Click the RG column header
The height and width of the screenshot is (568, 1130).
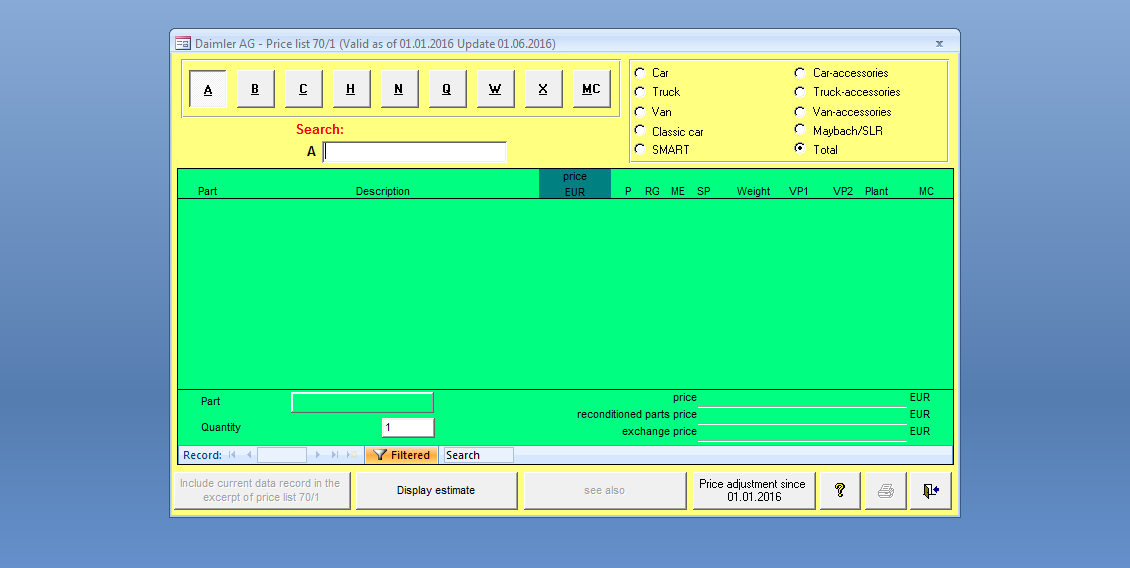click(652, 191)
